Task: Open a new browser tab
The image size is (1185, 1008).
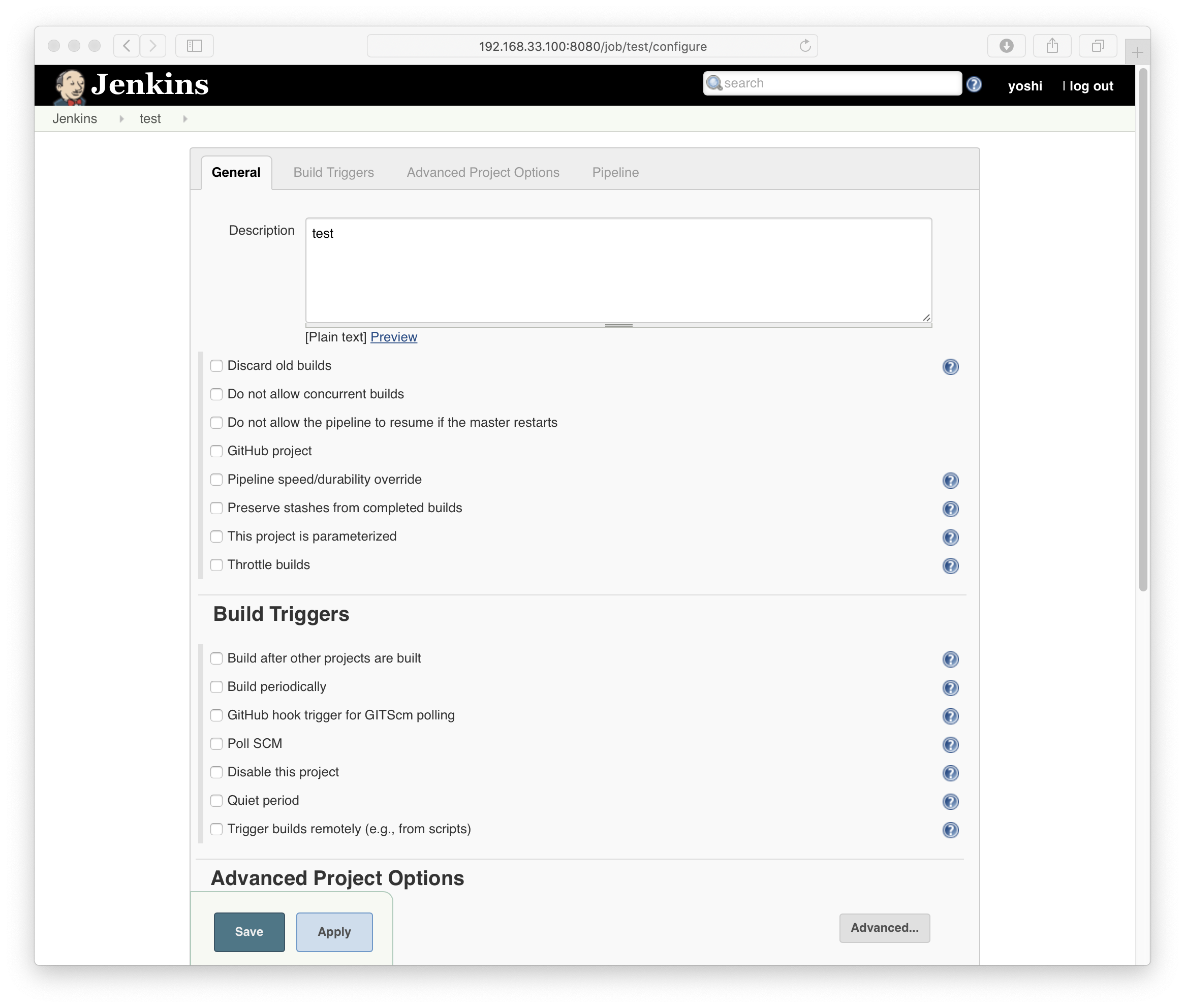Action: [x=1137, y=52]
